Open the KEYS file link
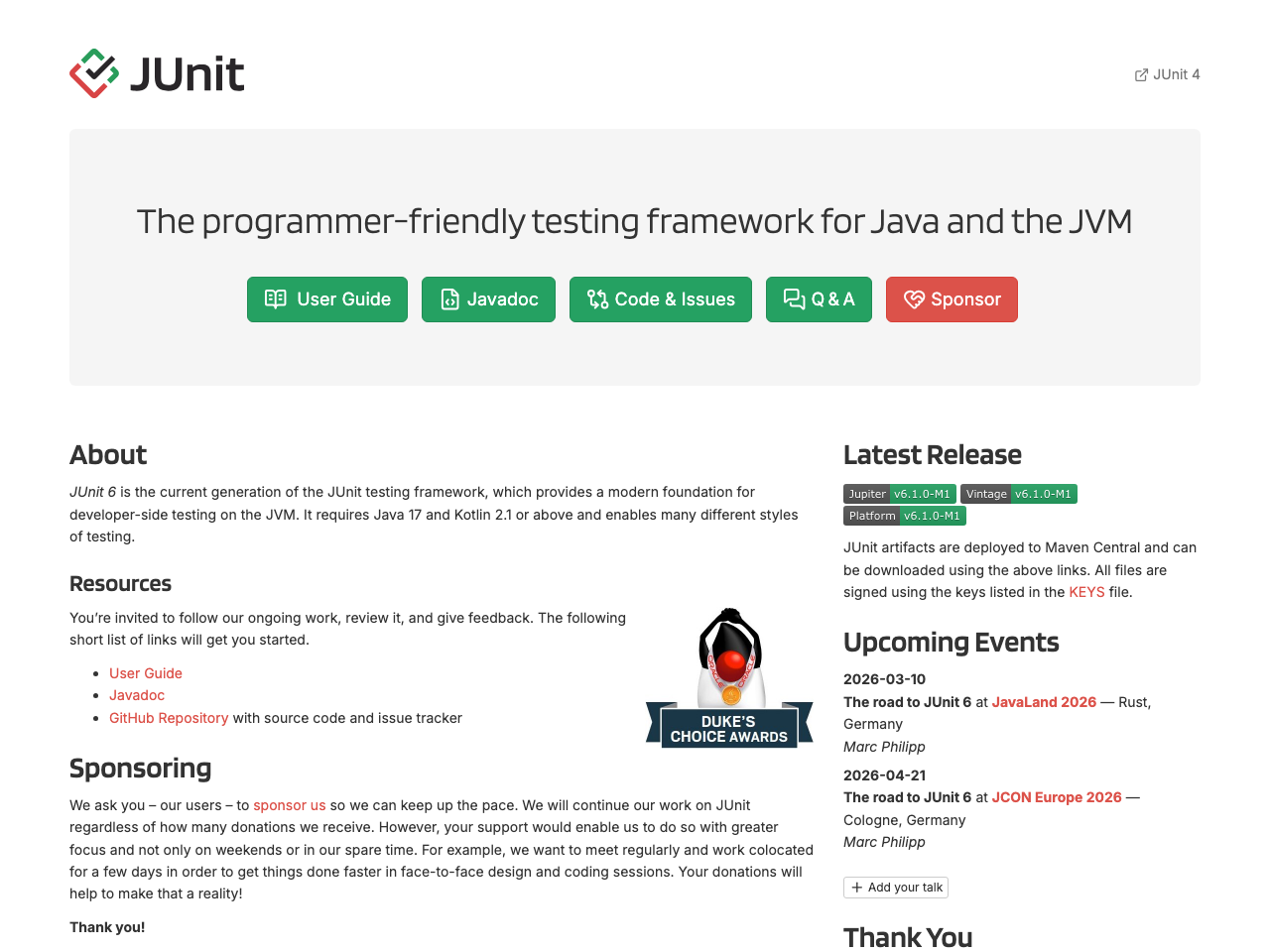The width and height of the screenshot is (1270, 952). pos(1086,591)
